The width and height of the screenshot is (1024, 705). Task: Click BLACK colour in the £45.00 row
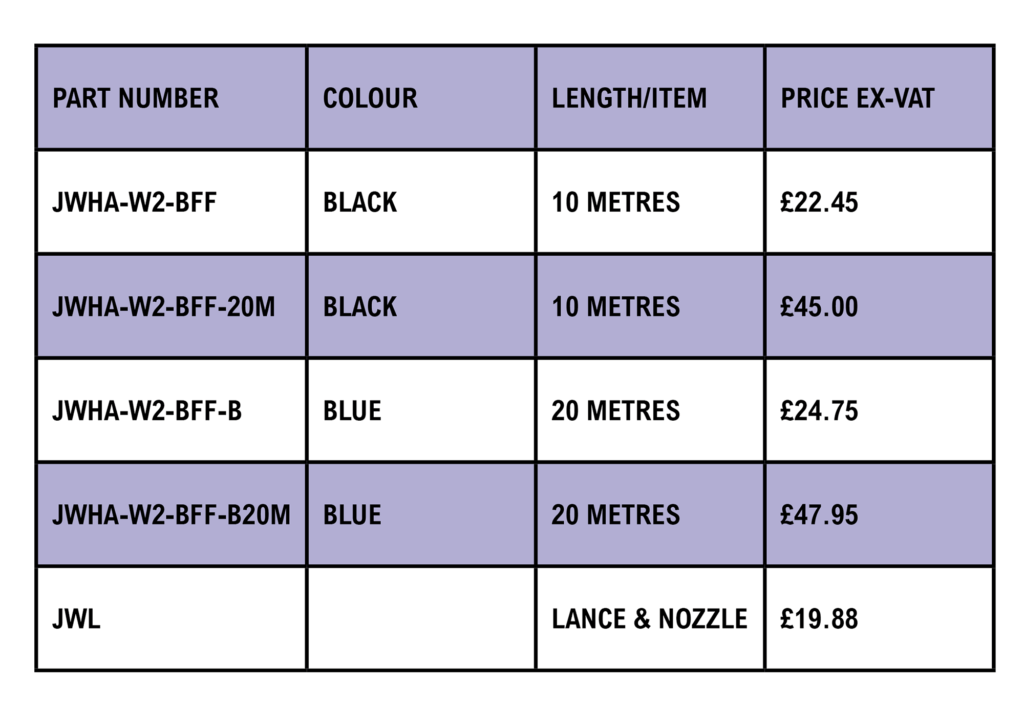click(x=360, y=306)
